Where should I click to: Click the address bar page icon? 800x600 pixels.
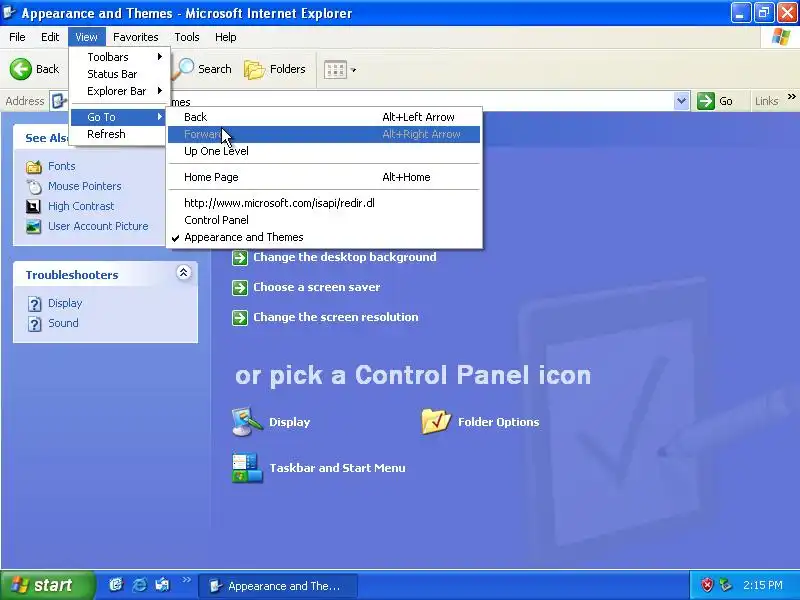(59, 101)
